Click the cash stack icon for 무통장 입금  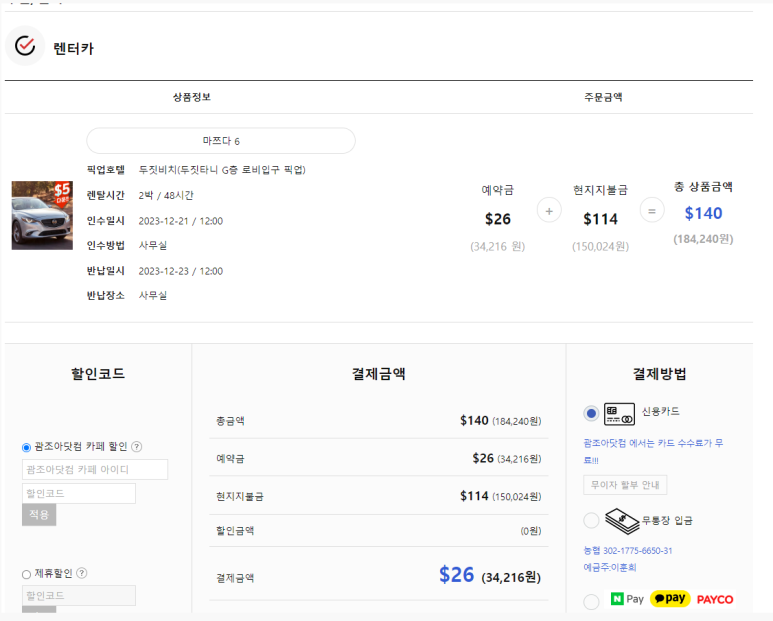point(622,521)
